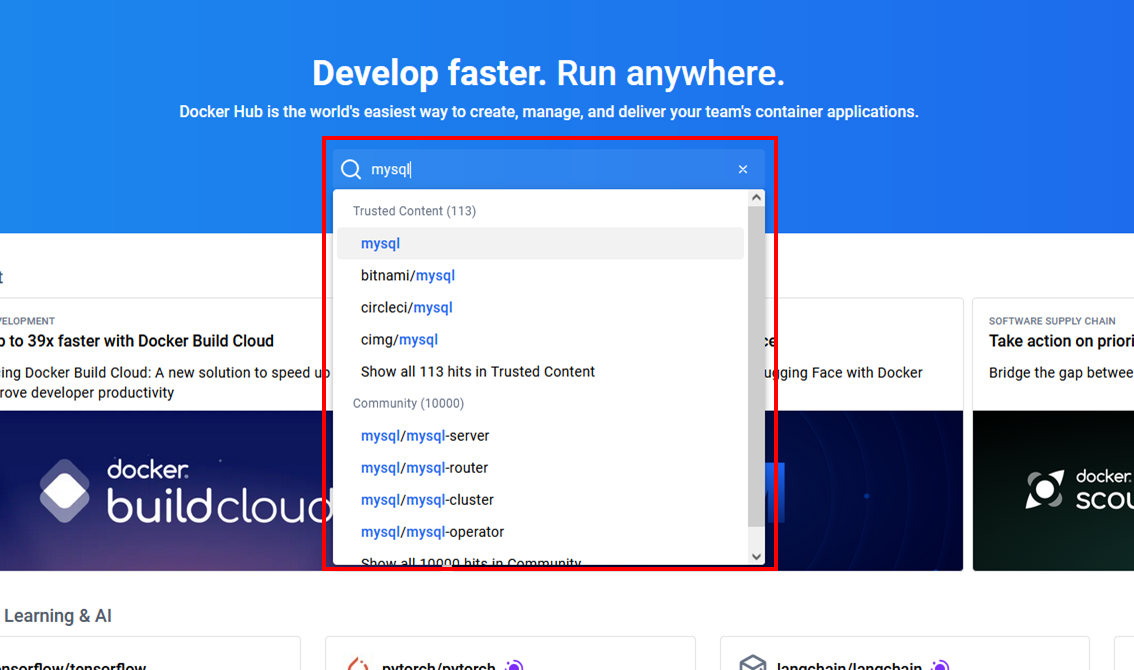The height and width of the screenshot is (670, 1134).
Task: Click the Bridge the gap description text
Action: coord(1061,373)
